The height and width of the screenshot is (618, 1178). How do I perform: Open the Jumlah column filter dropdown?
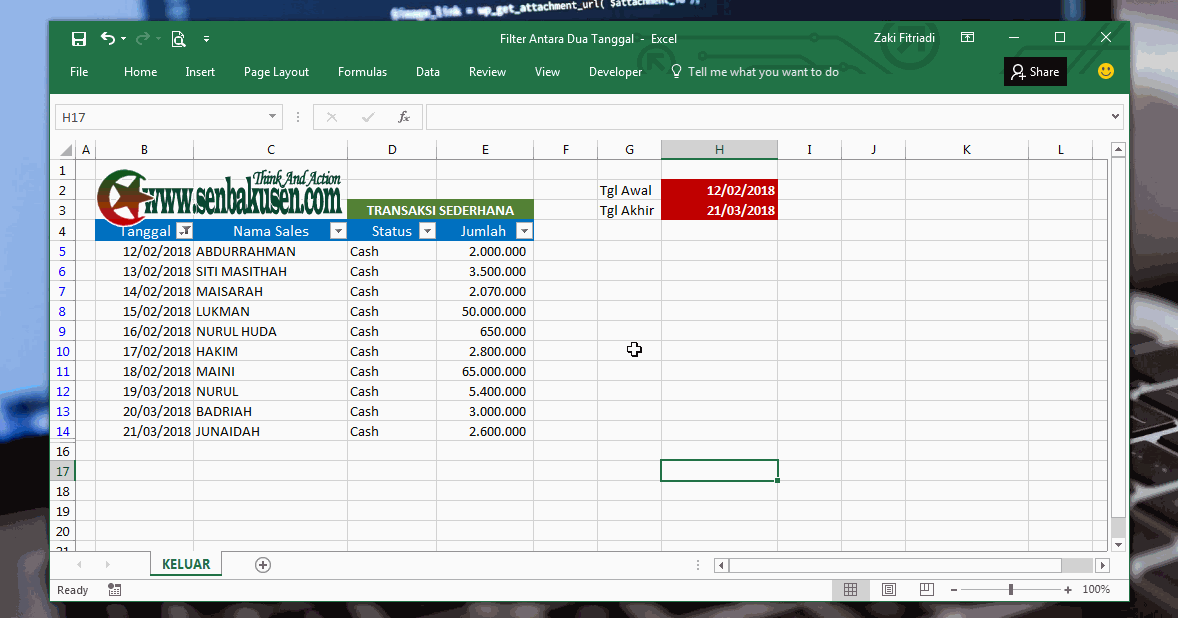[524, 231]
